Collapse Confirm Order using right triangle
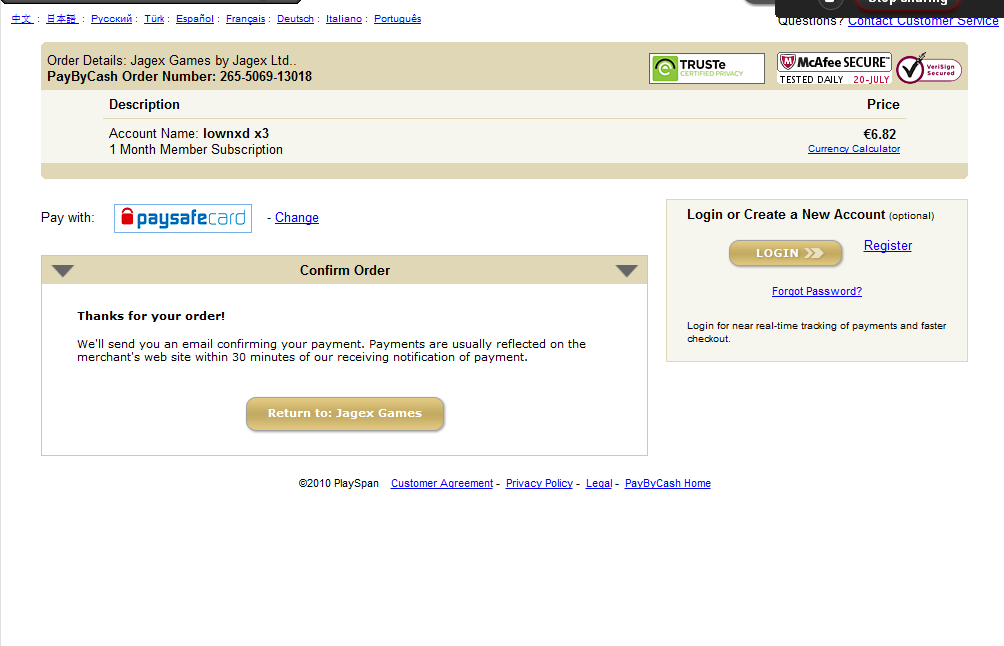The height and width of the screenshot is (646, 1004). (x=626, y=271)
